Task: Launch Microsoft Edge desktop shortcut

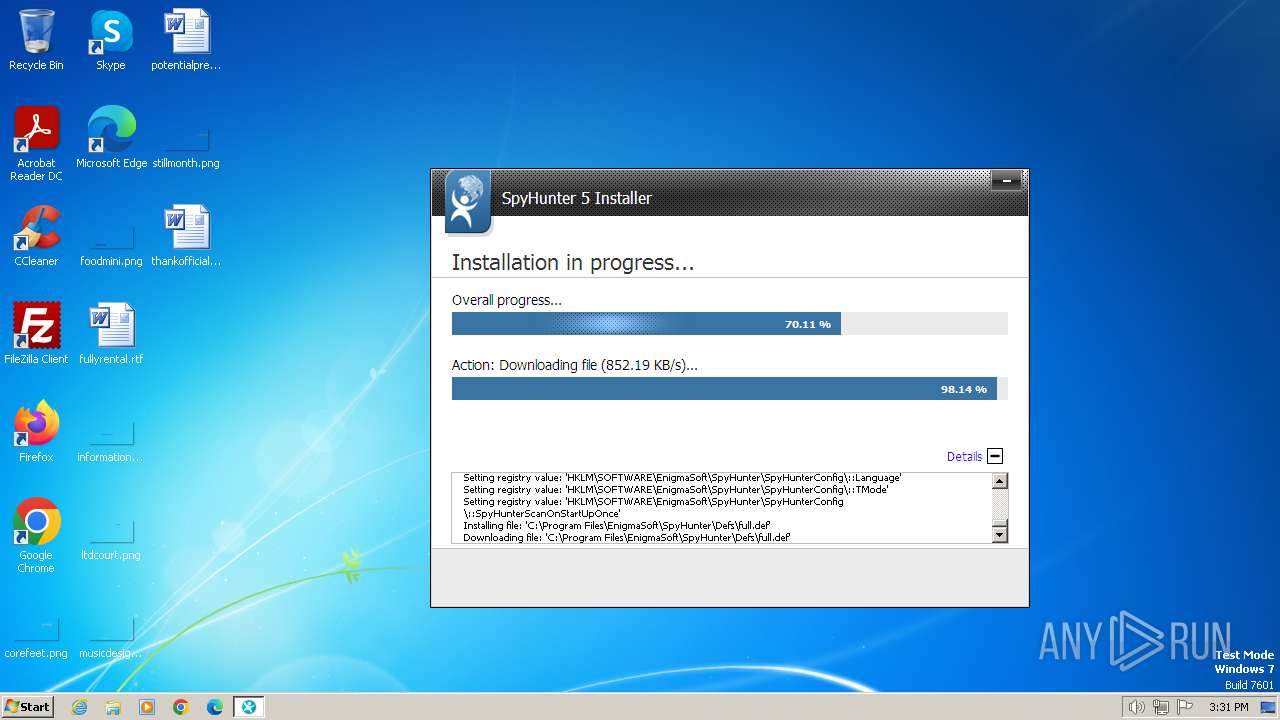Action: 111,138
